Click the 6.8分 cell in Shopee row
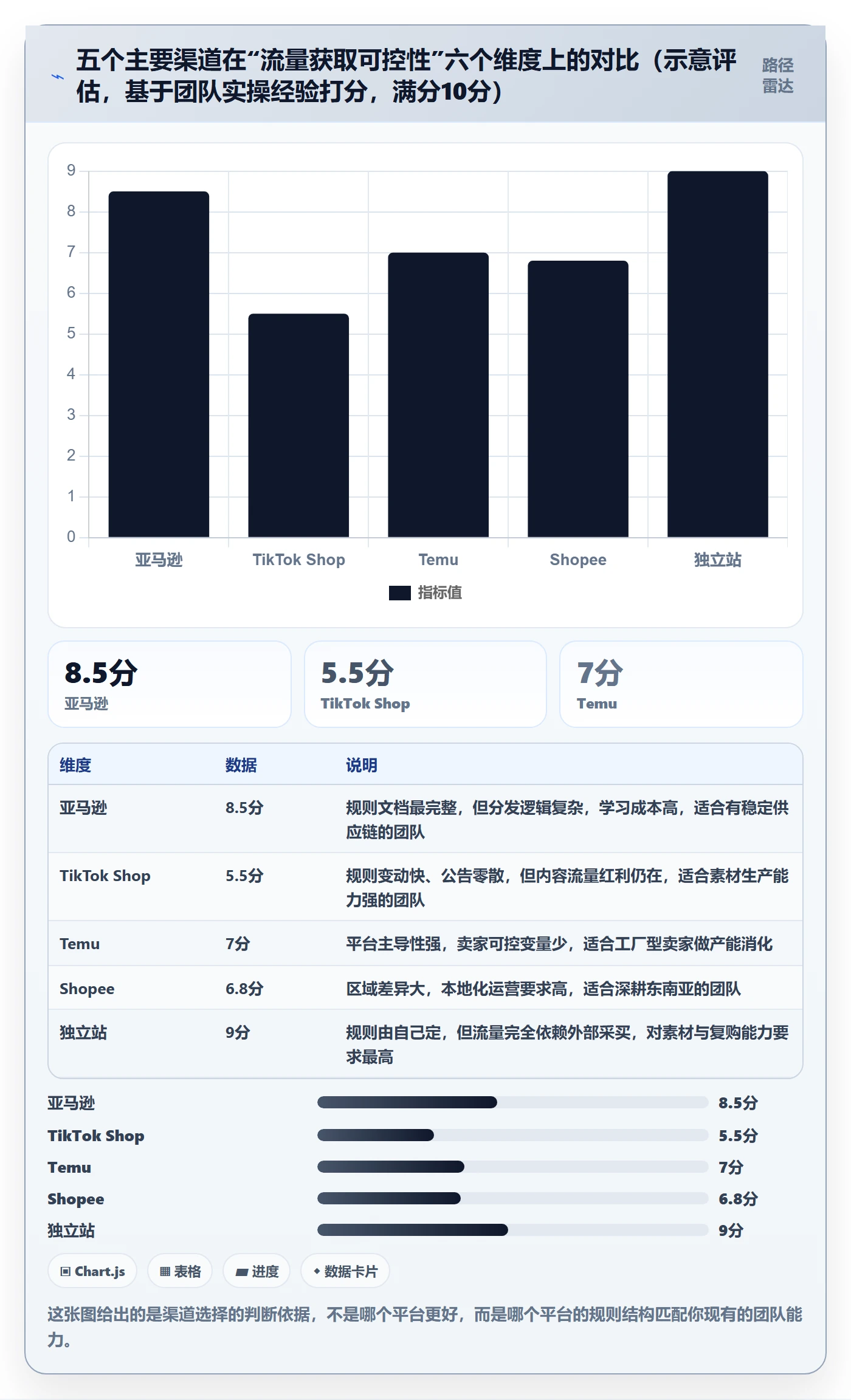851x1400 pixels. 244,989
